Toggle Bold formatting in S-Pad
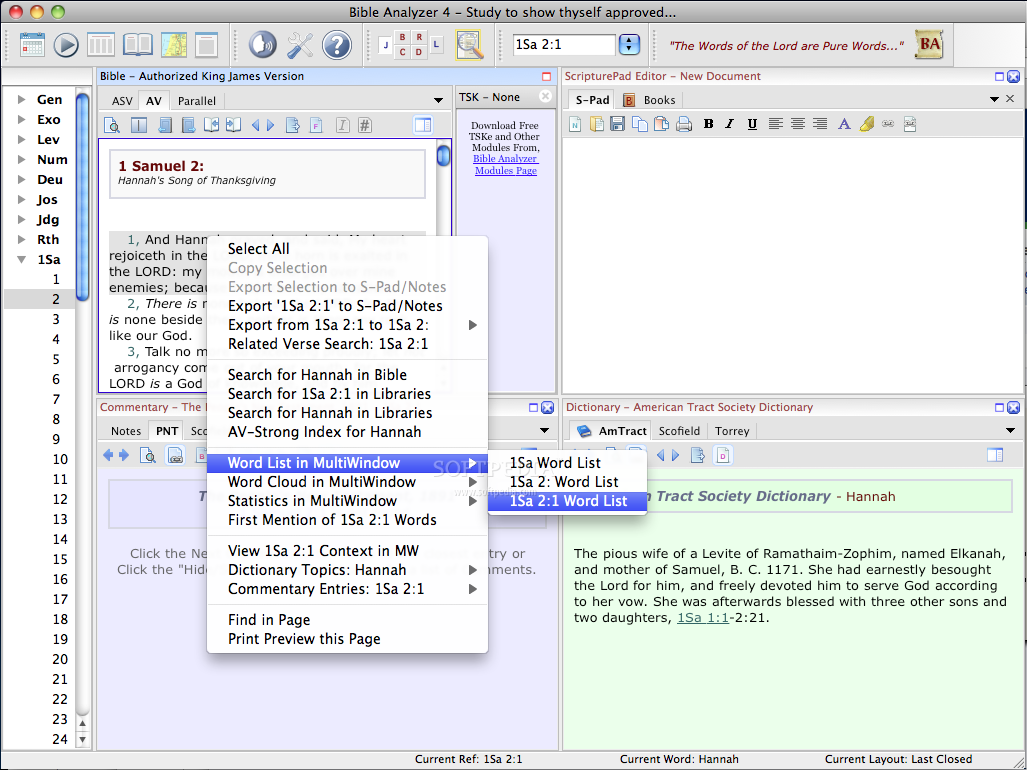Screen dimensions: 1027x770 (708, 124)
